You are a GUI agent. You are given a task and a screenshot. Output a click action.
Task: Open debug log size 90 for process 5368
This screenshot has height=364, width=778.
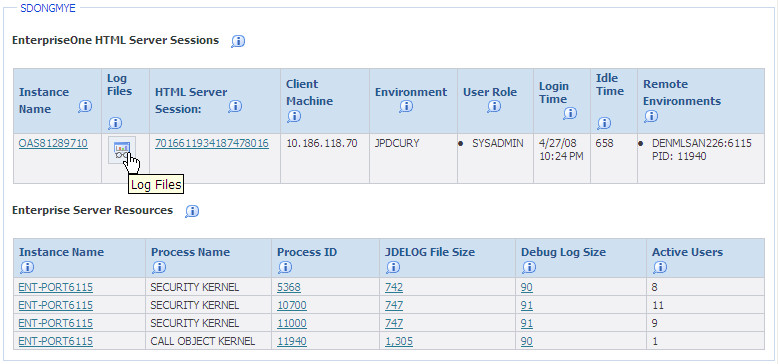[x=527, y=288]
